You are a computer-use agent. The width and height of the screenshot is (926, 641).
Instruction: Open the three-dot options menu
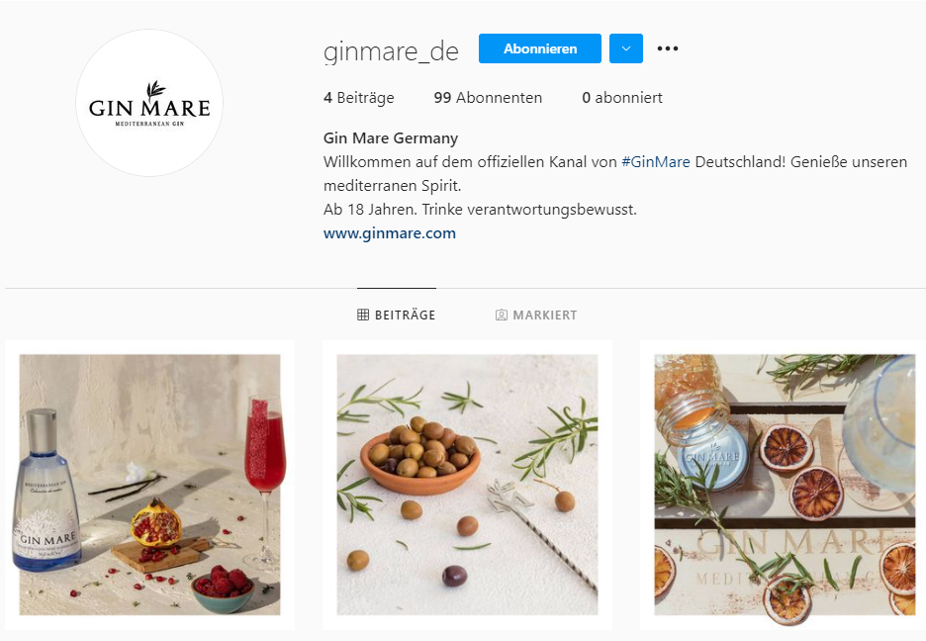point(667,48)
